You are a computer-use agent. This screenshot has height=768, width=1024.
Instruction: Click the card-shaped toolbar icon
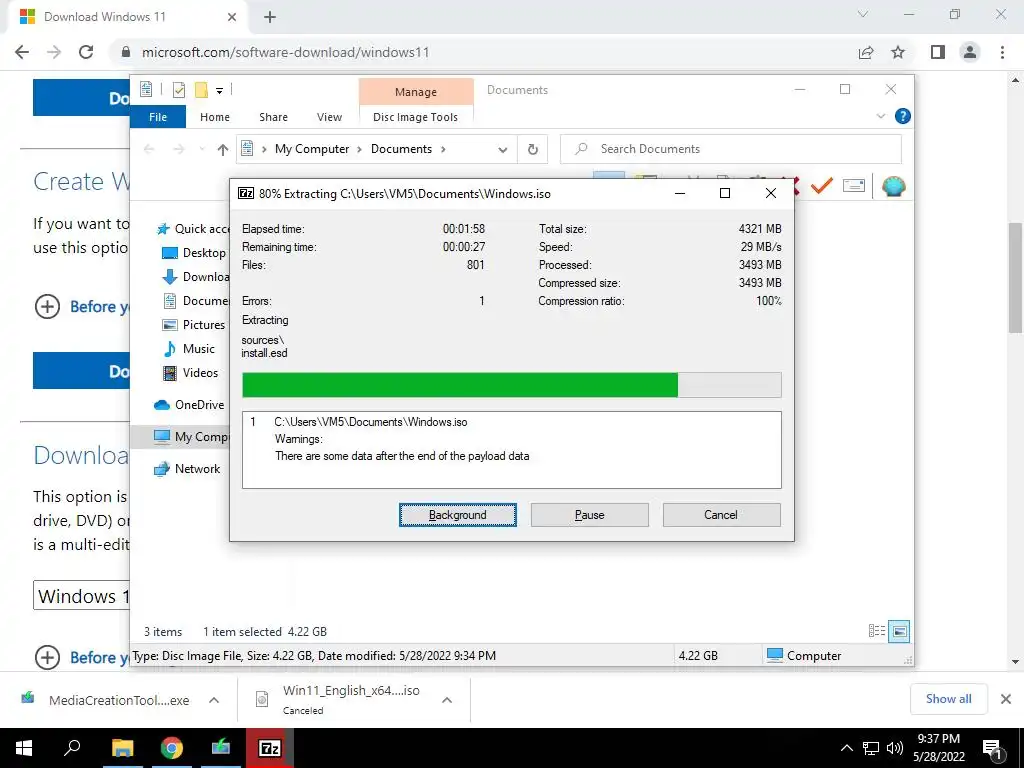[x=854, y=186]
